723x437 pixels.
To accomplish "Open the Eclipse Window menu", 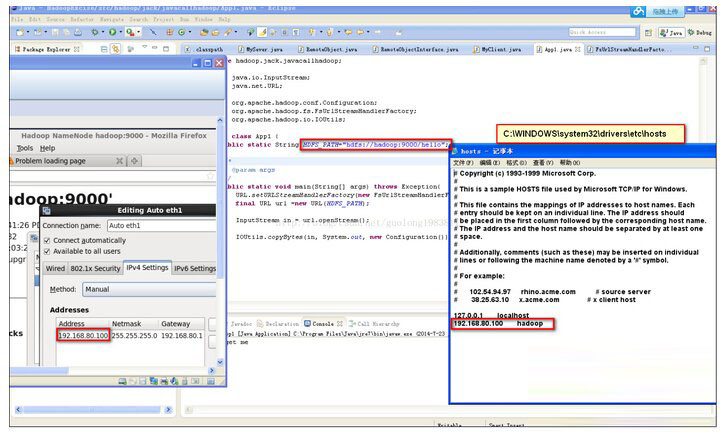I will coord(203,19).
